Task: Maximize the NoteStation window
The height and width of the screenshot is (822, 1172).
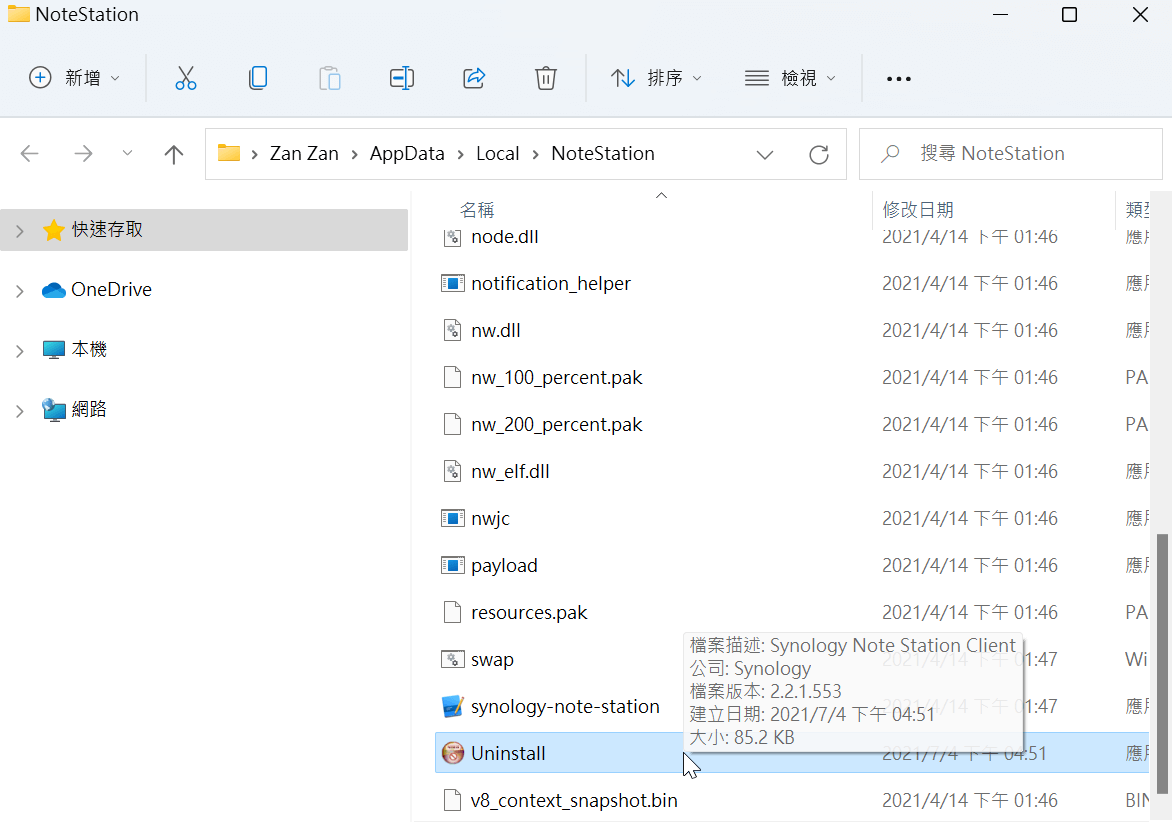Action: coord(1070,14)
